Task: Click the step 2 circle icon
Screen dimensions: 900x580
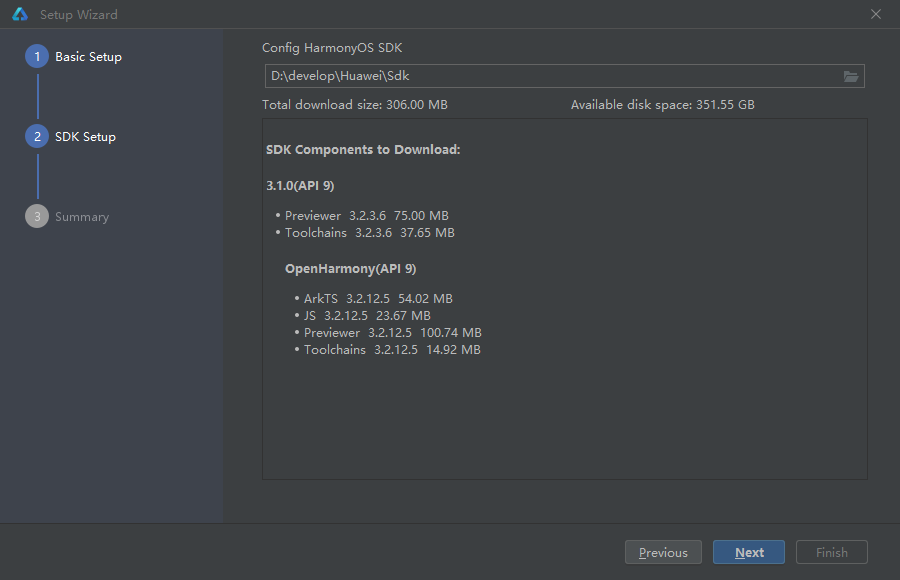Action: click(37, 137)
